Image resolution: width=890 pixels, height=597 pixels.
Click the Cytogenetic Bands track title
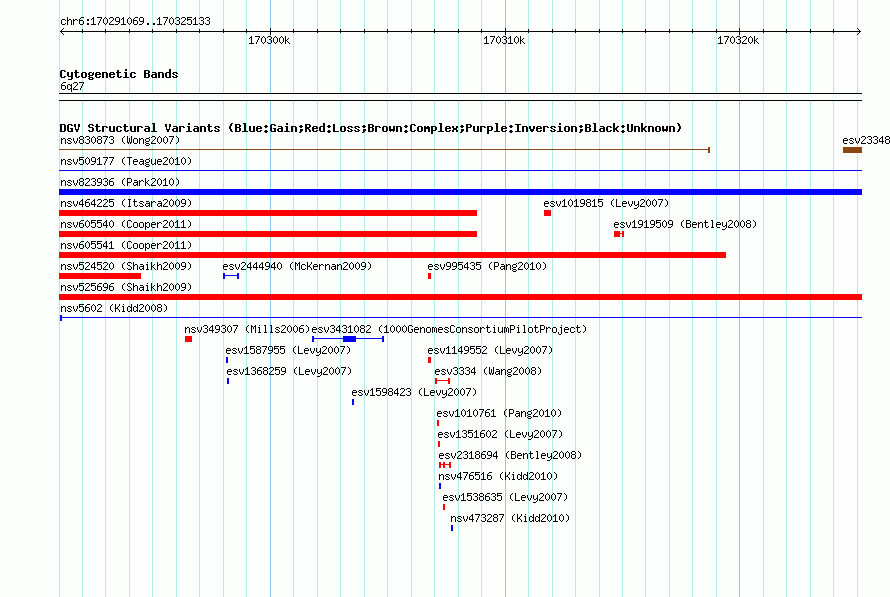point(119,74)
